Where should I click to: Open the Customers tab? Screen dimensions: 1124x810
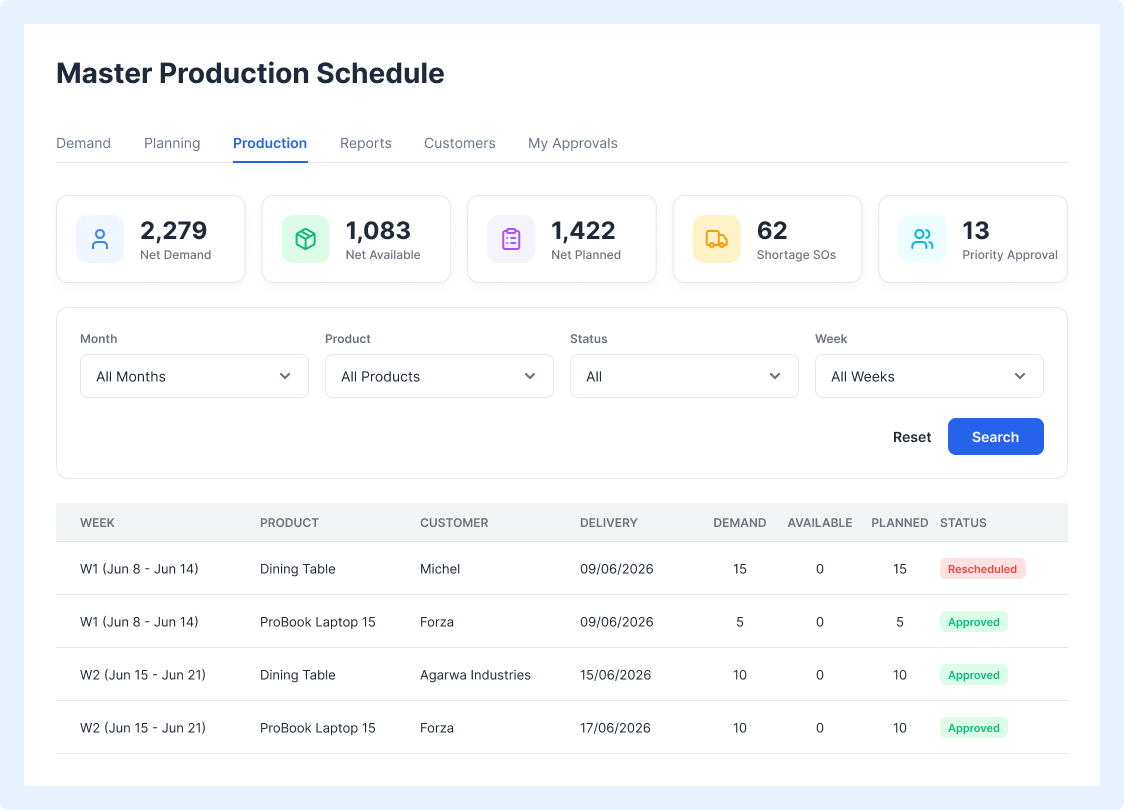(x=459, y=143)
